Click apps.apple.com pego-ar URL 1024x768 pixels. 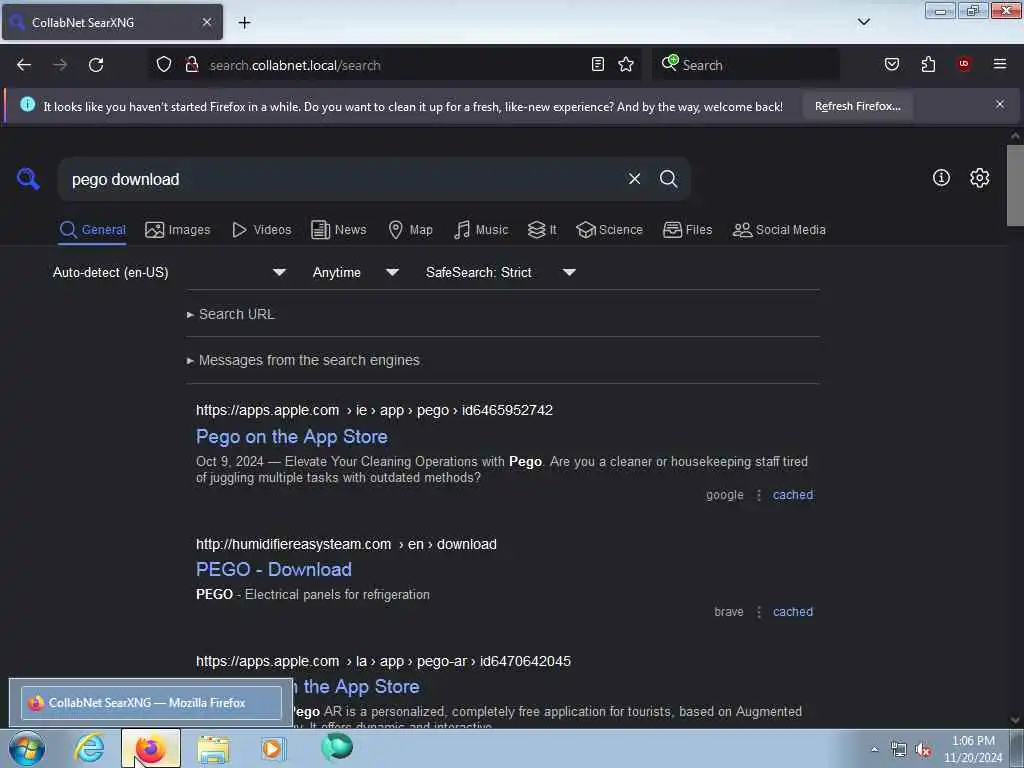(x=383, y=661)
